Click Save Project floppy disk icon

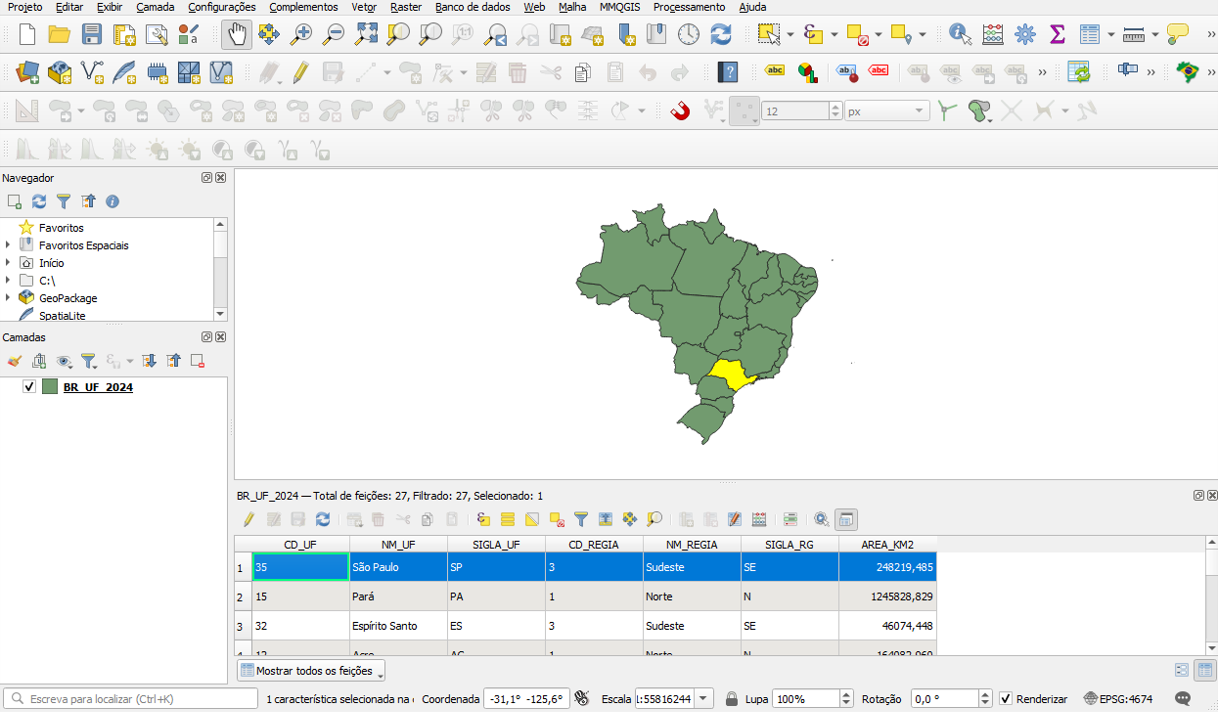pyautogui.click(x=92, y=35)
